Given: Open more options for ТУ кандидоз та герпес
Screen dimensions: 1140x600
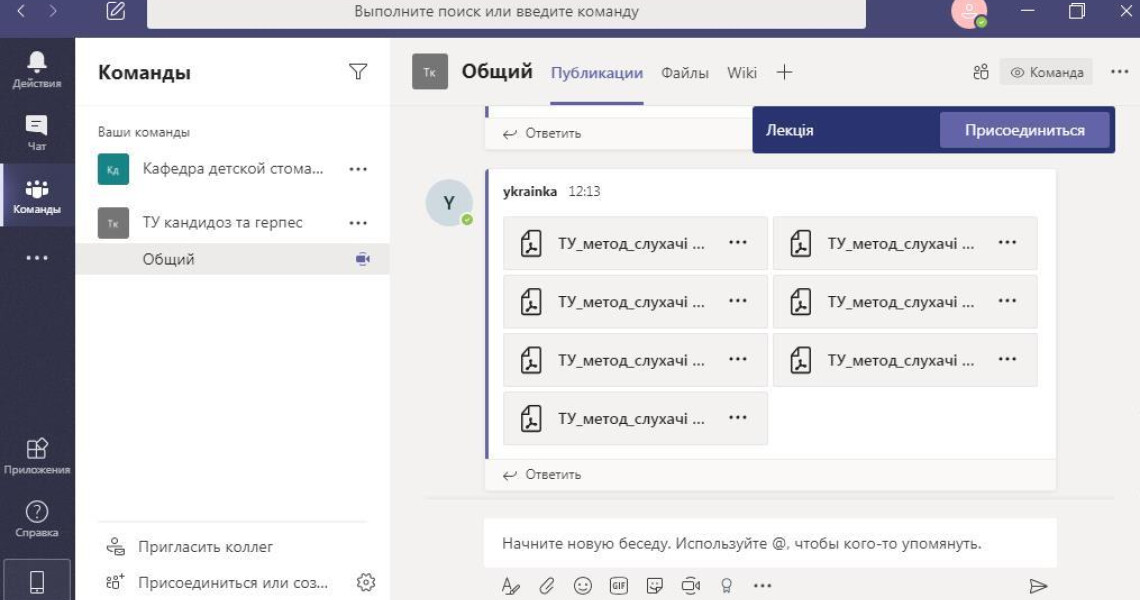Looking at the screenshot, I should click(358, 223).
